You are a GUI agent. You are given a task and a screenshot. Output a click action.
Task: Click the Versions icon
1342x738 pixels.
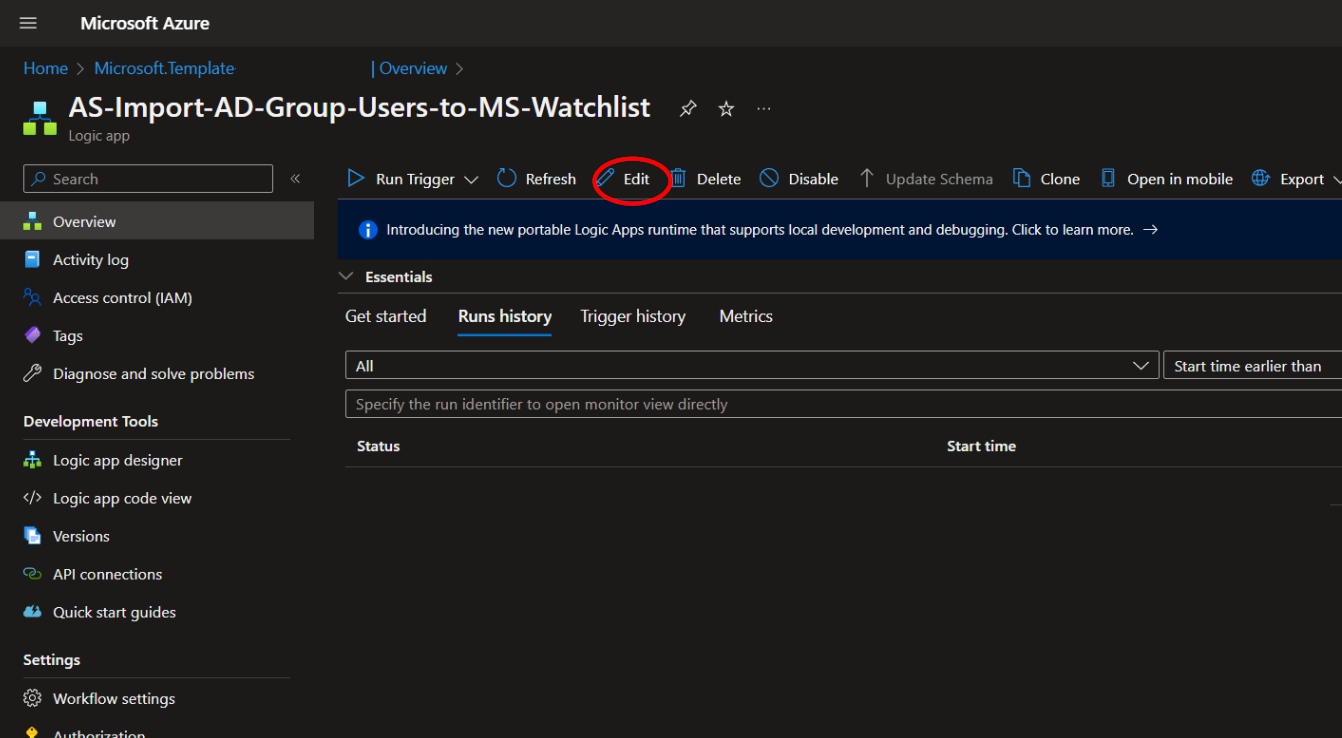point(33,536)
